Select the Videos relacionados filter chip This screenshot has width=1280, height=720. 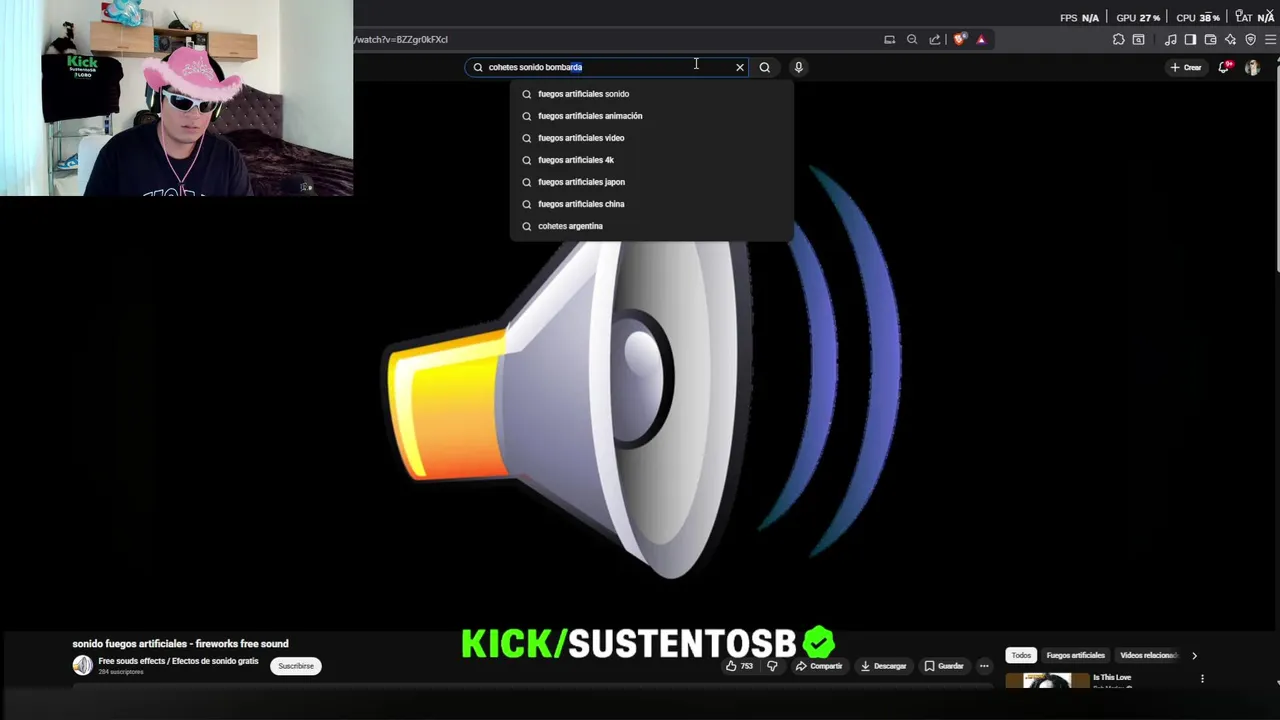click(x=1148, y=655)
